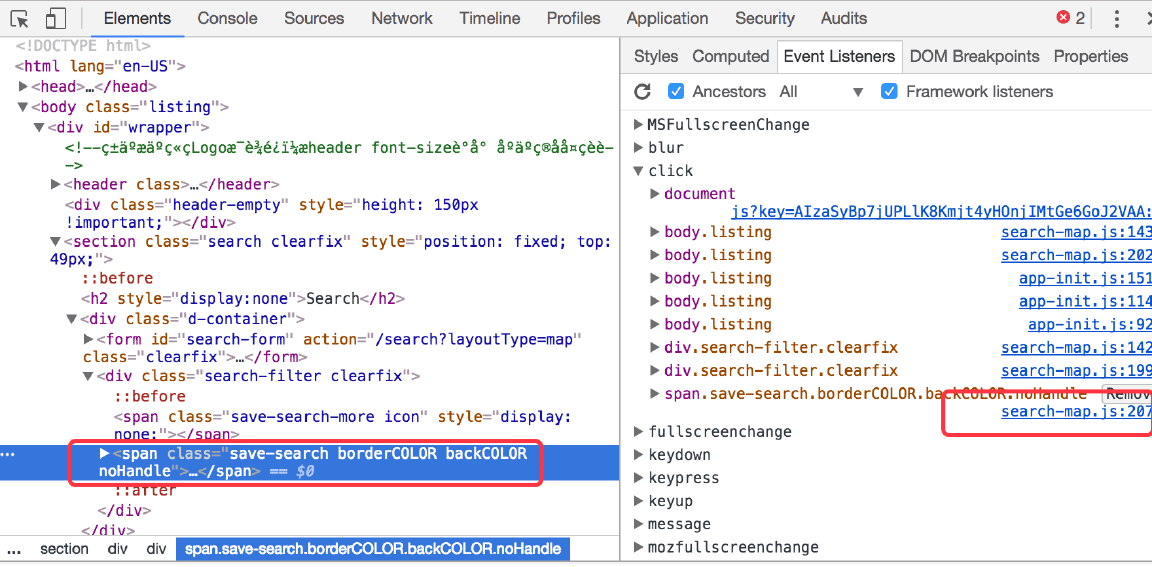Expand the form id search-form node

click(x=88, y=339)
